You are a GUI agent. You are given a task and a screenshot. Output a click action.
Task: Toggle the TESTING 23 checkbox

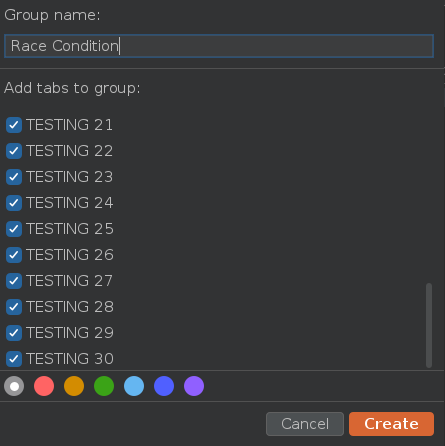pos(14,177)
